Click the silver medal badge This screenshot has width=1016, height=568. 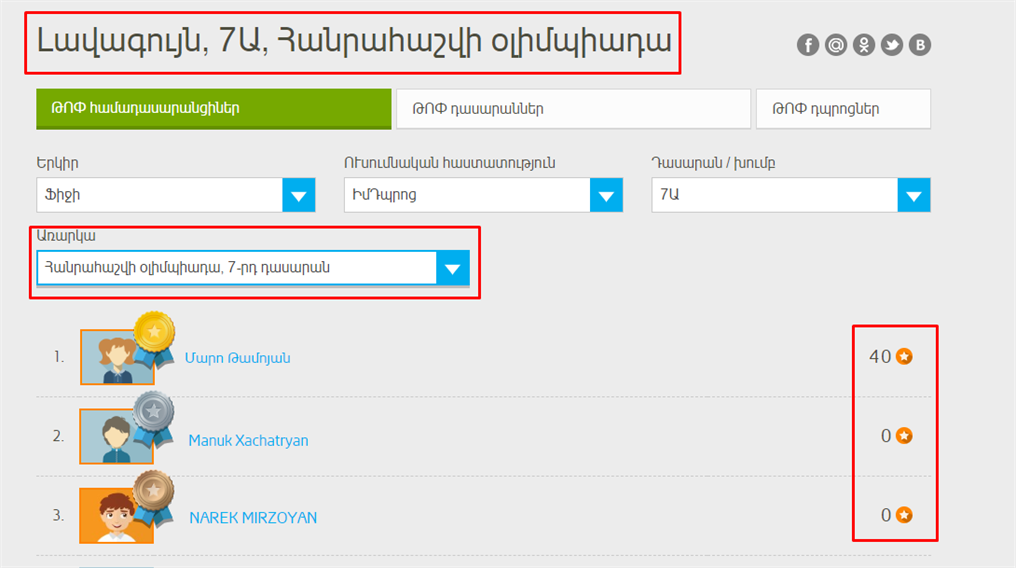(154, 418)
